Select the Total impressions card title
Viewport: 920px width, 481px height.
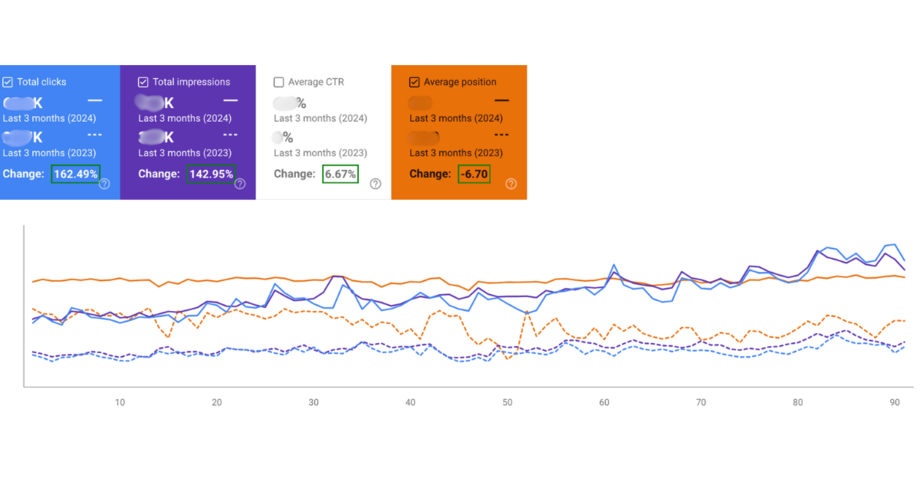(191, 82)
